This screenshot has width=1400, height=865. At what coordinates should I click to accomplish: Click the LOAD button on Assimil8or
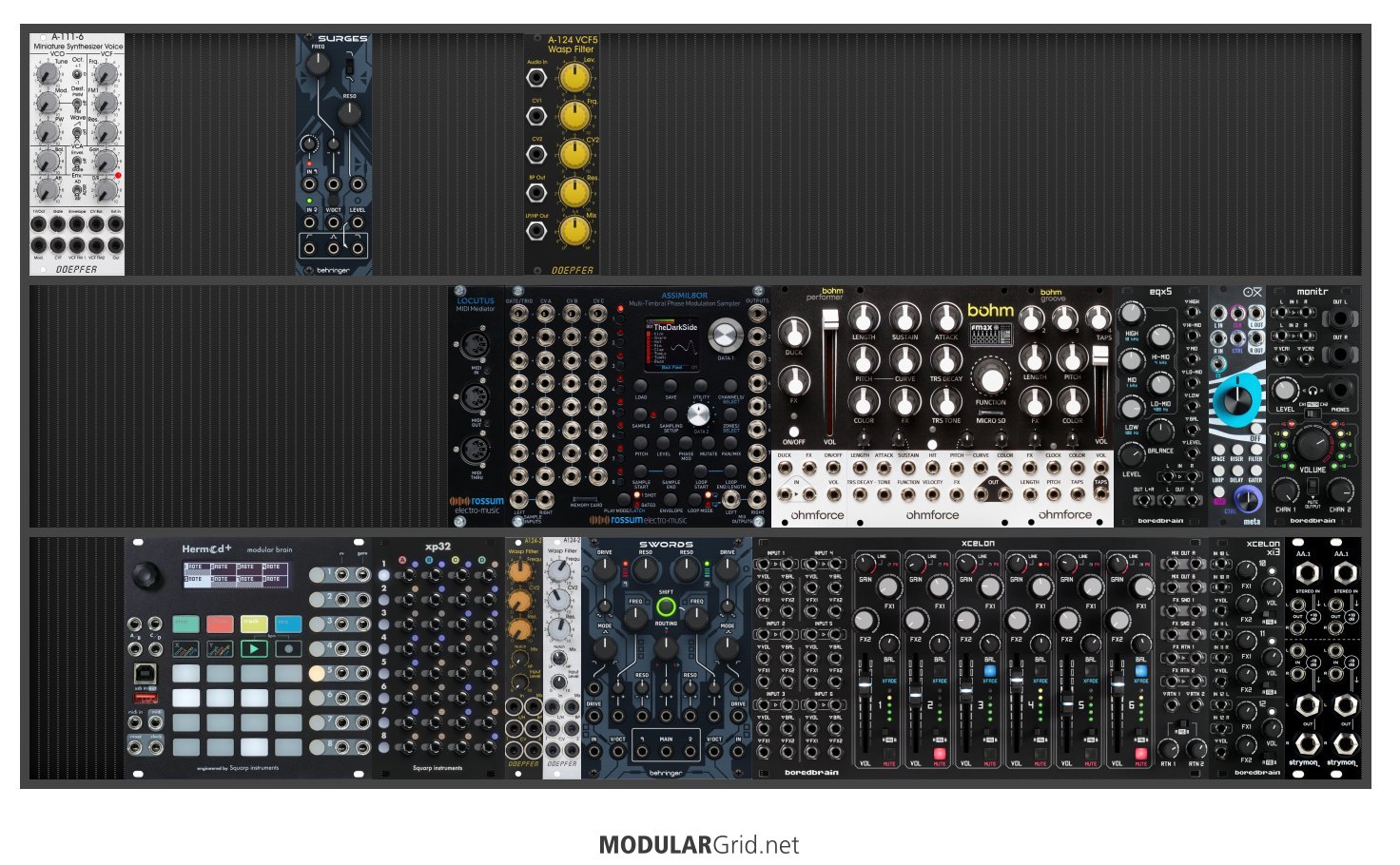coord(641,385)
